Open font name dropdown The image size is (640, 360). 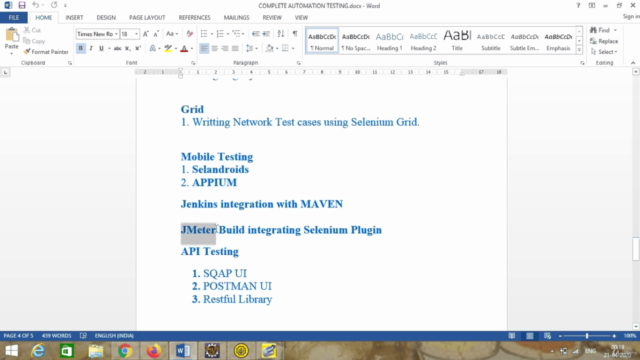point(116,34)
